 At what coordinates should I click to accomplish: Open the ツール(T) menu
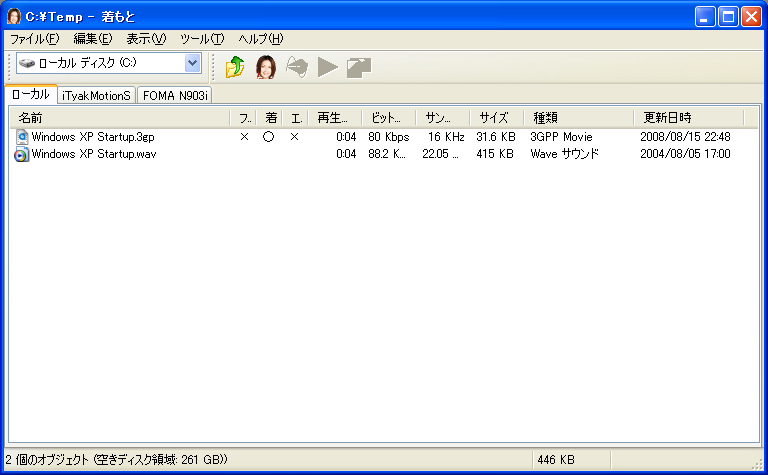coord(202,39)
